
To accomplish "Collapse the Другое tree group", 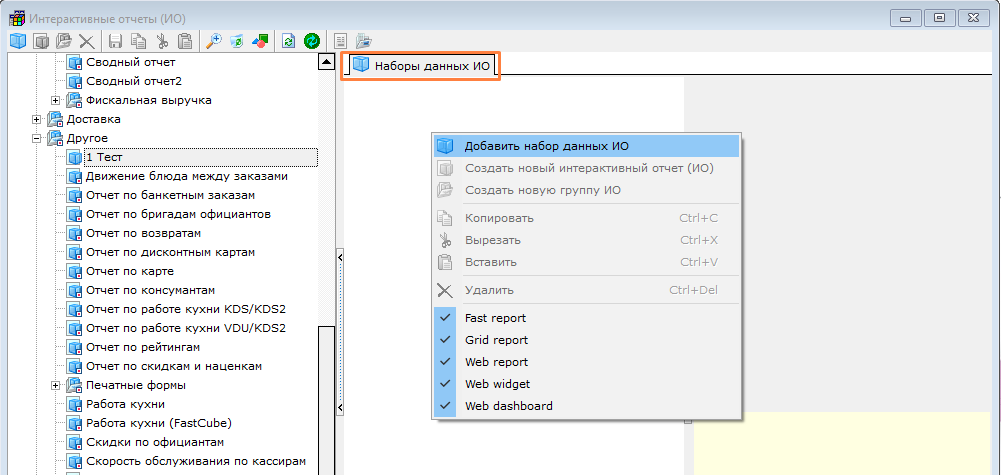I will [37, 138].
